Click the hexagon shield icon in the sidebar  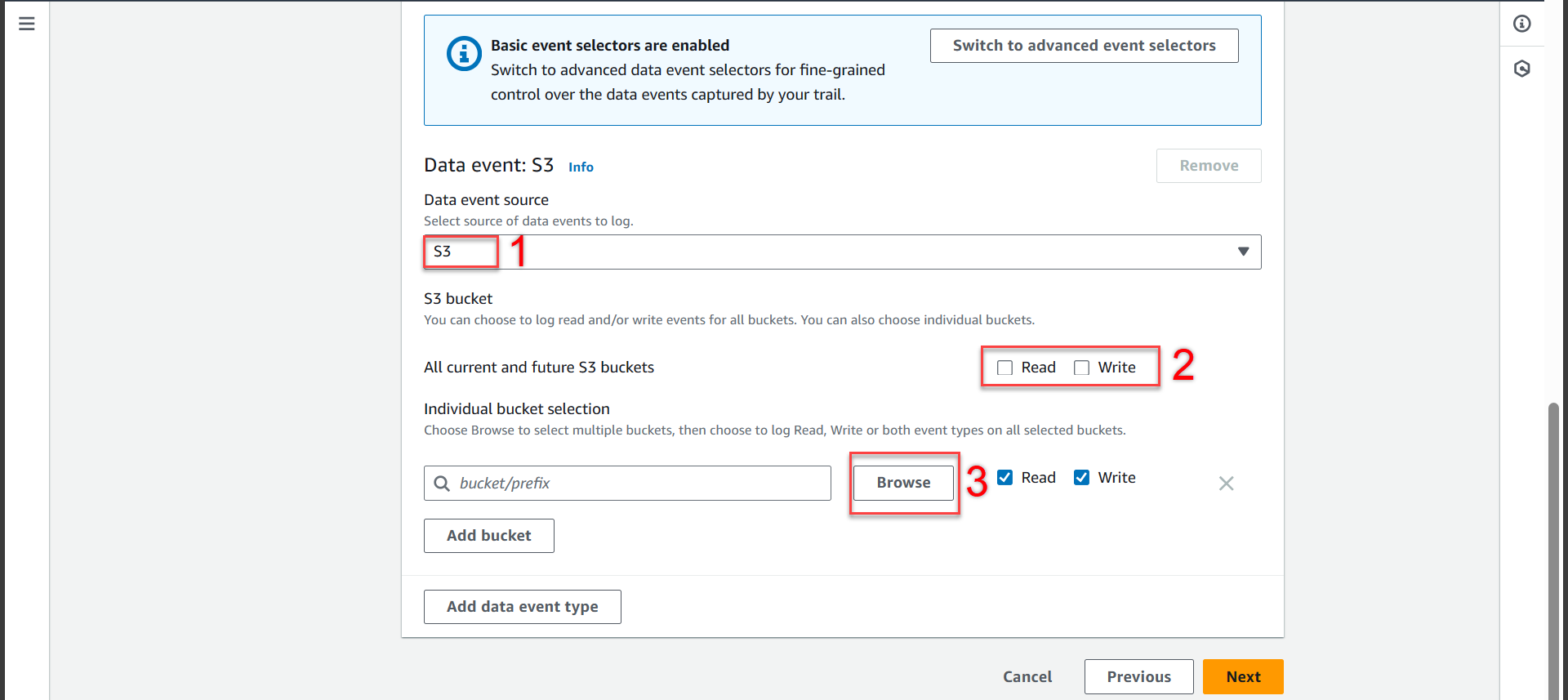(x=1521, y=69)
